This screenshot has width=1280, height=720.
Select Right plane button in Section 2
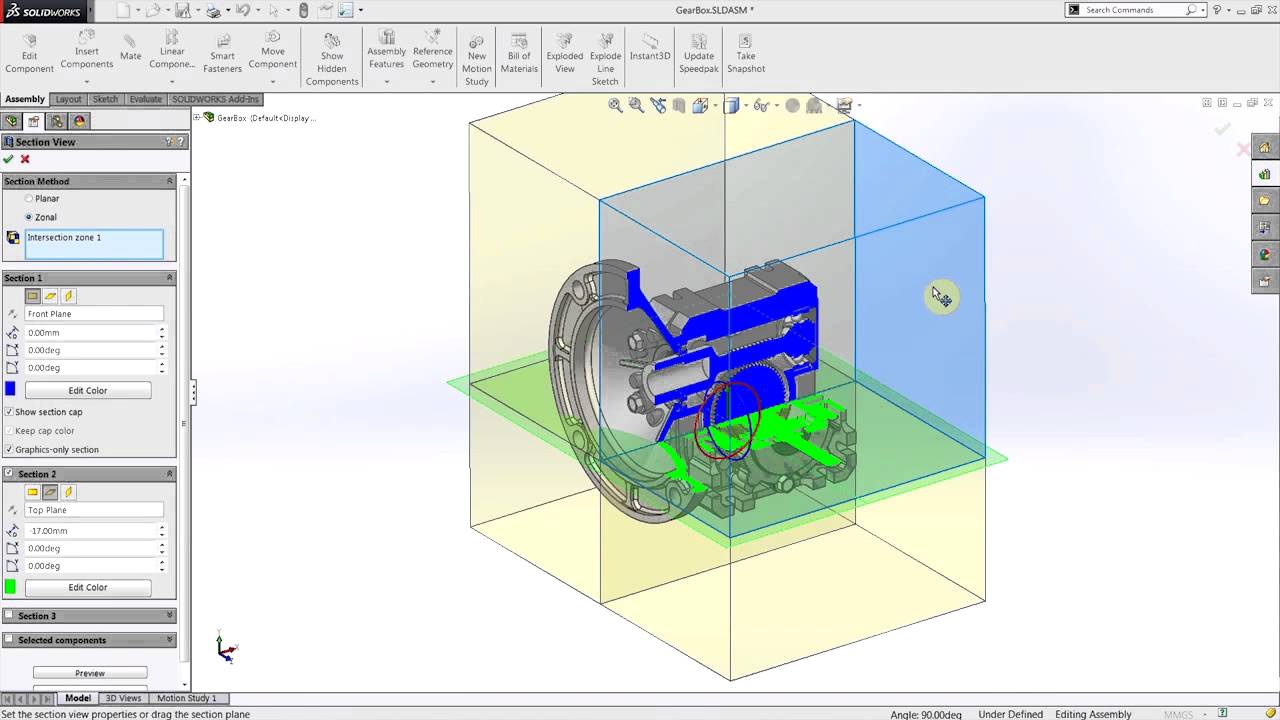click(x=68, y=492)
